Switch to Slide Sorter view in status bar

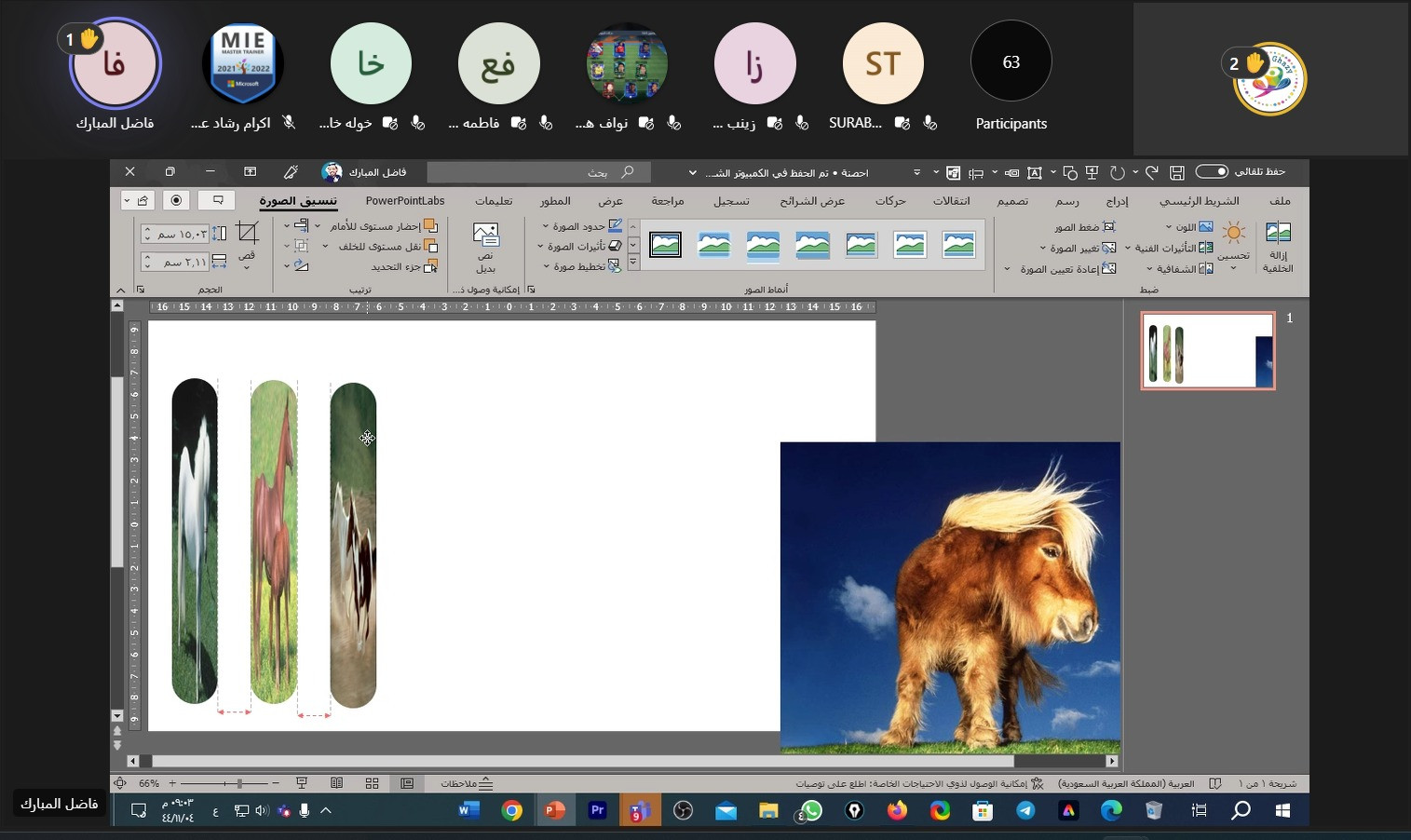[372, 783]
